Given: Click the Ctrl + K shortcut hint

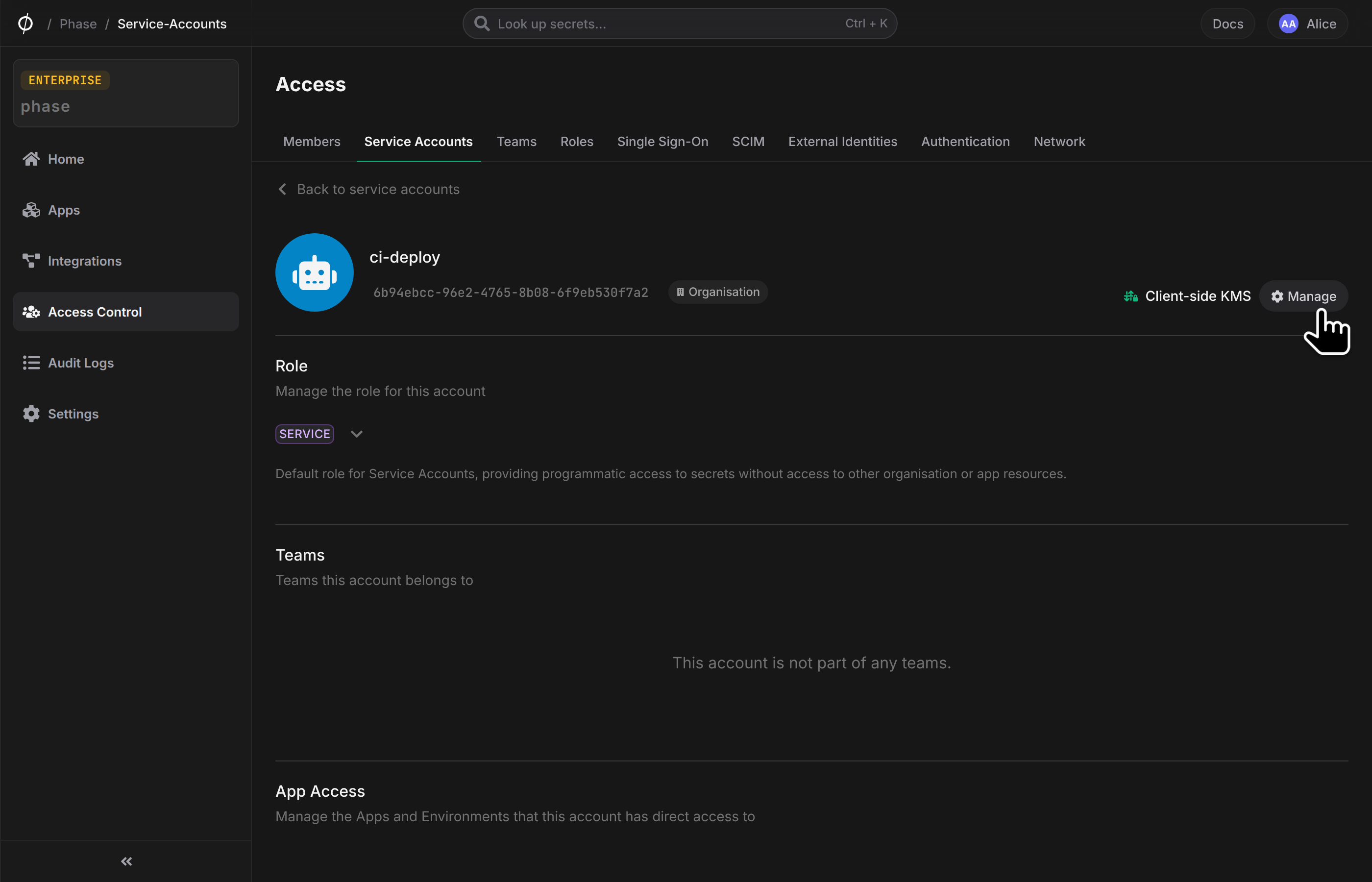Looking at the screenshot, I should point(866,24).
